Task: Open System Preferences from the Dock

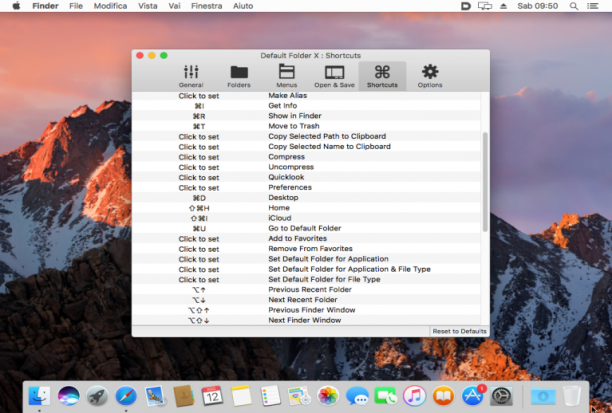Action: 501,396
